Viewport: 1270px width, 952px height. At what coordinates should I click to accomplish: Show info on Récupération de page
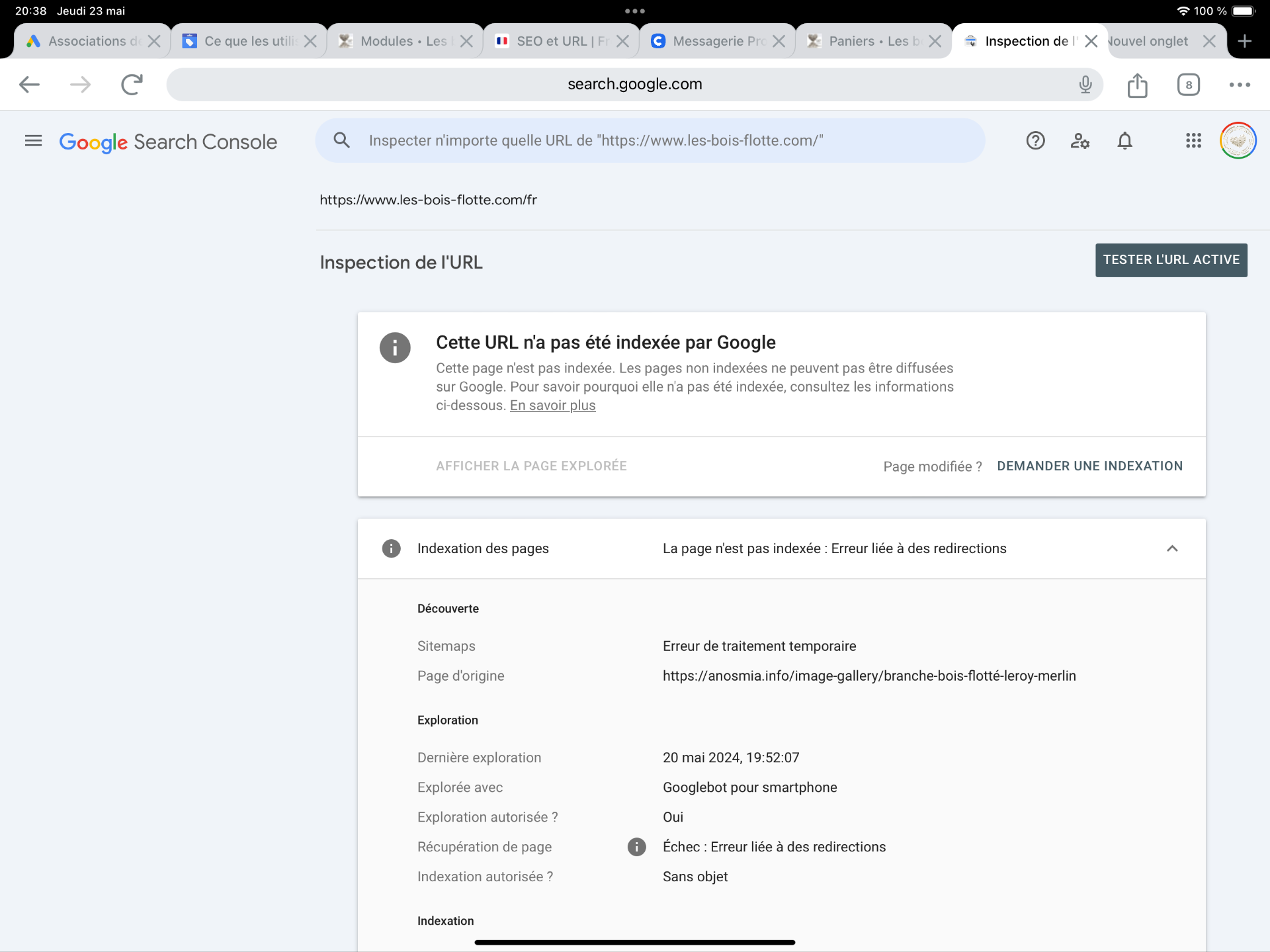point(636,847)
